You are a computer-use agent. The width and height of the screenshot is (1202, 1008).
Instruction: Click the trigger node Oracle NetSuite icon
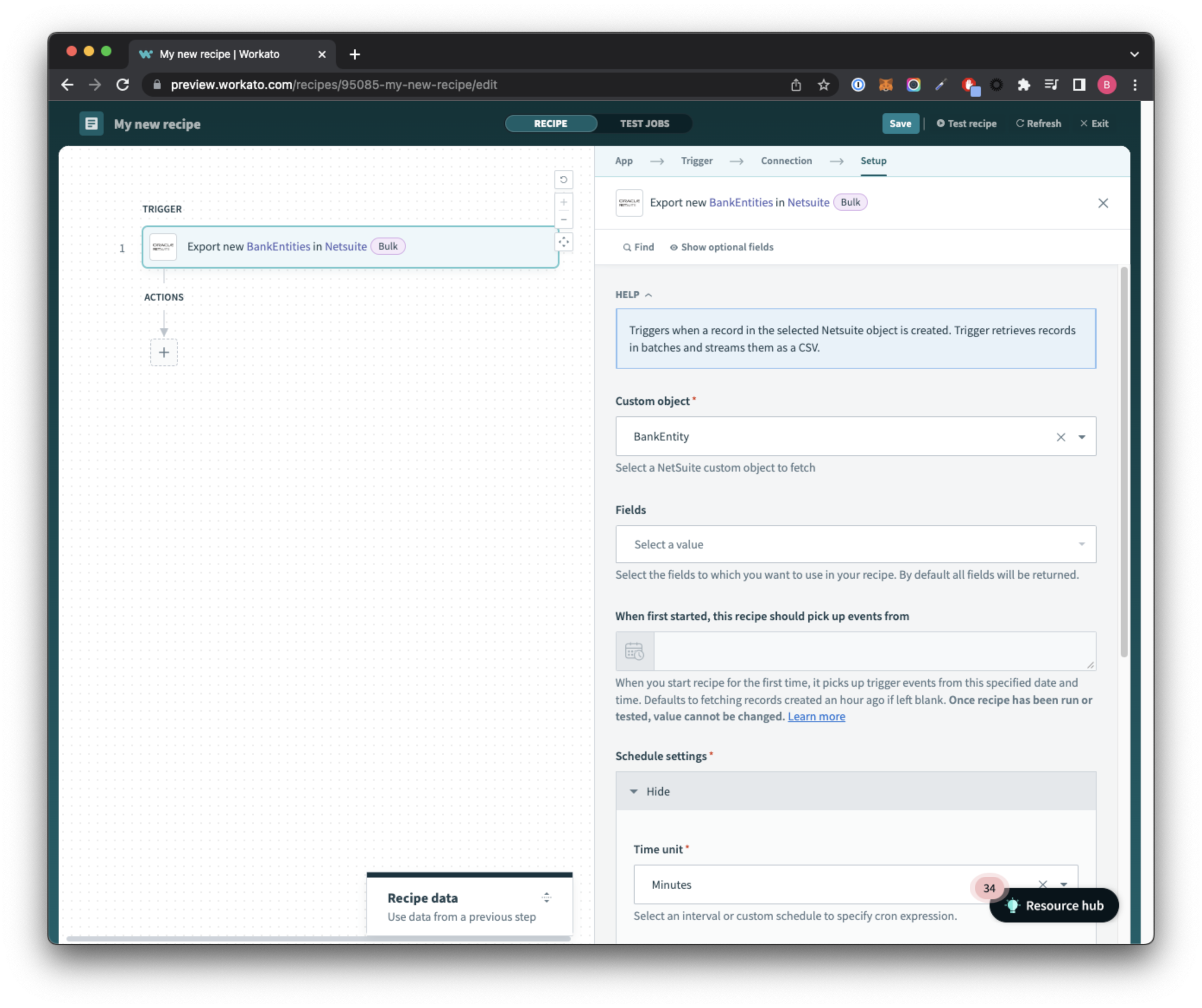pyautogui.click(x=163, y=246)
